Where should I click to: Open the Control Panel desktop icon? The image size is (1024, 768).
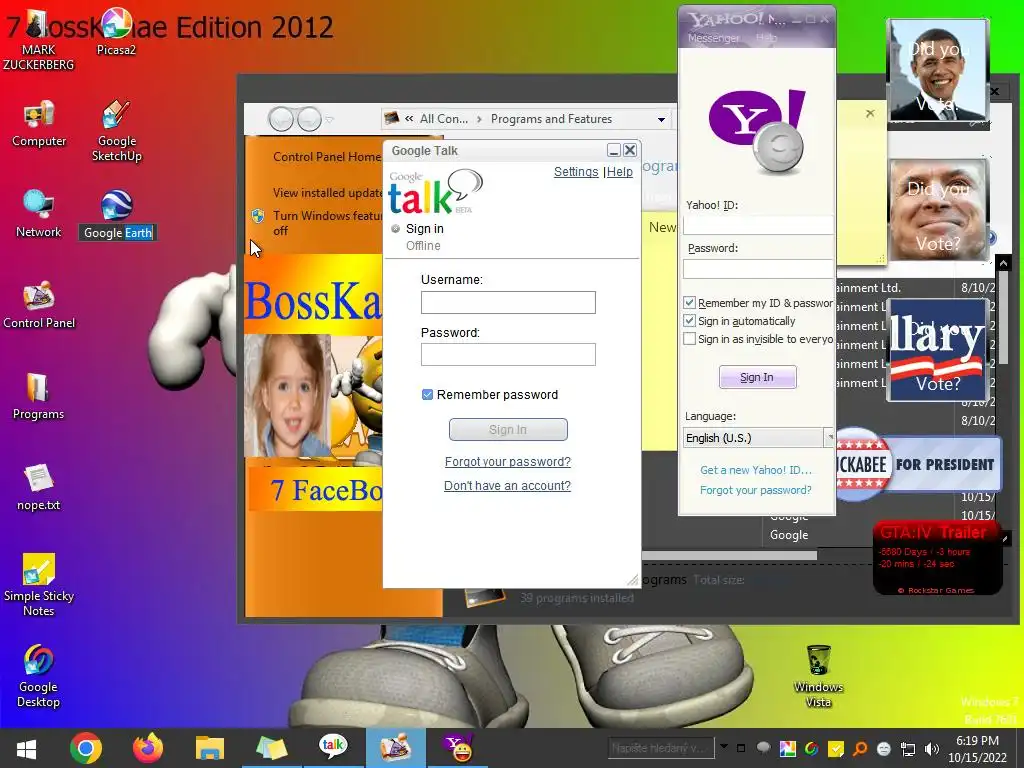[x=39, y=306]
